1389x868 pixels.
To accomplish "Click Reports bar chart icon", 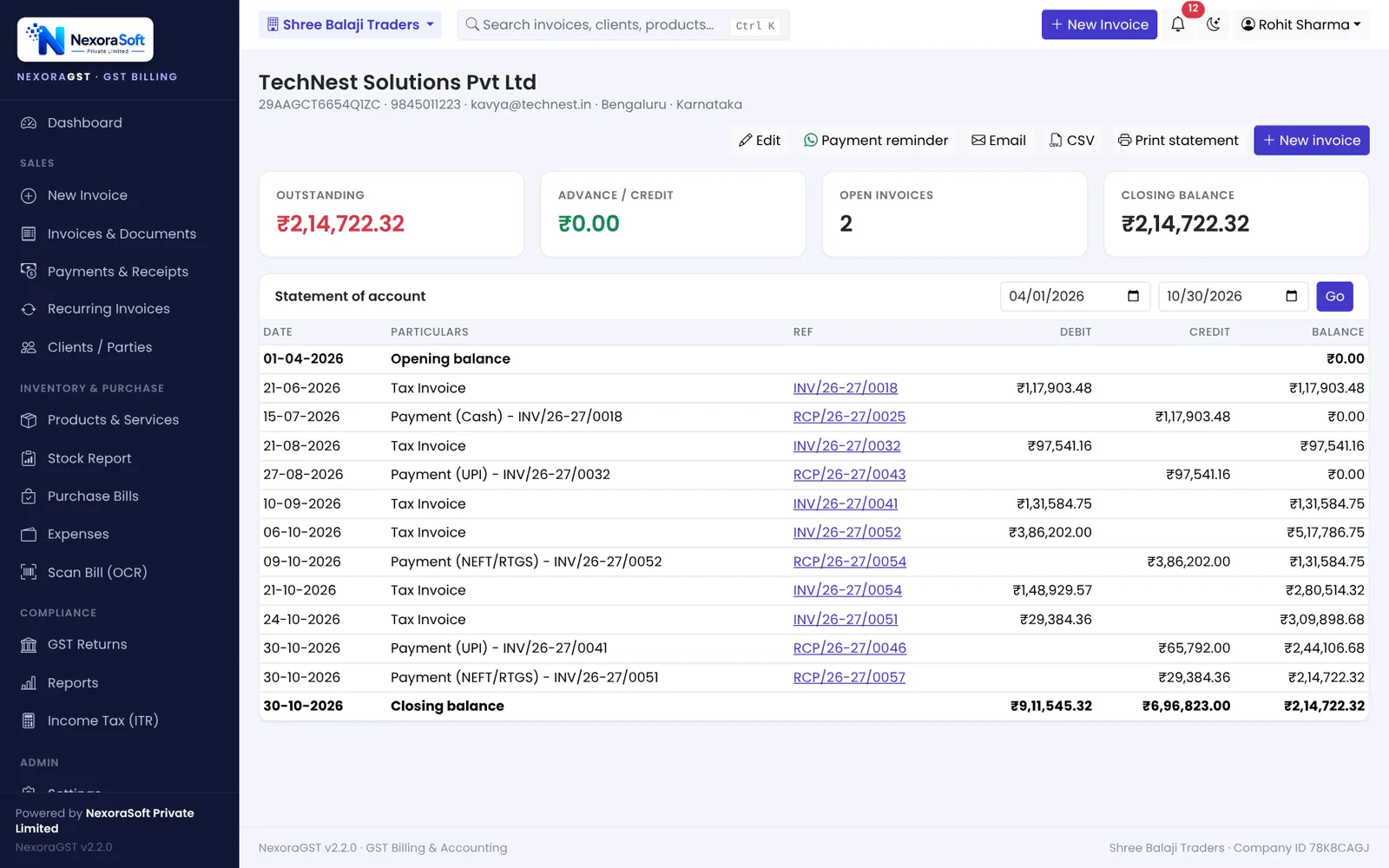I will [29, 683].
